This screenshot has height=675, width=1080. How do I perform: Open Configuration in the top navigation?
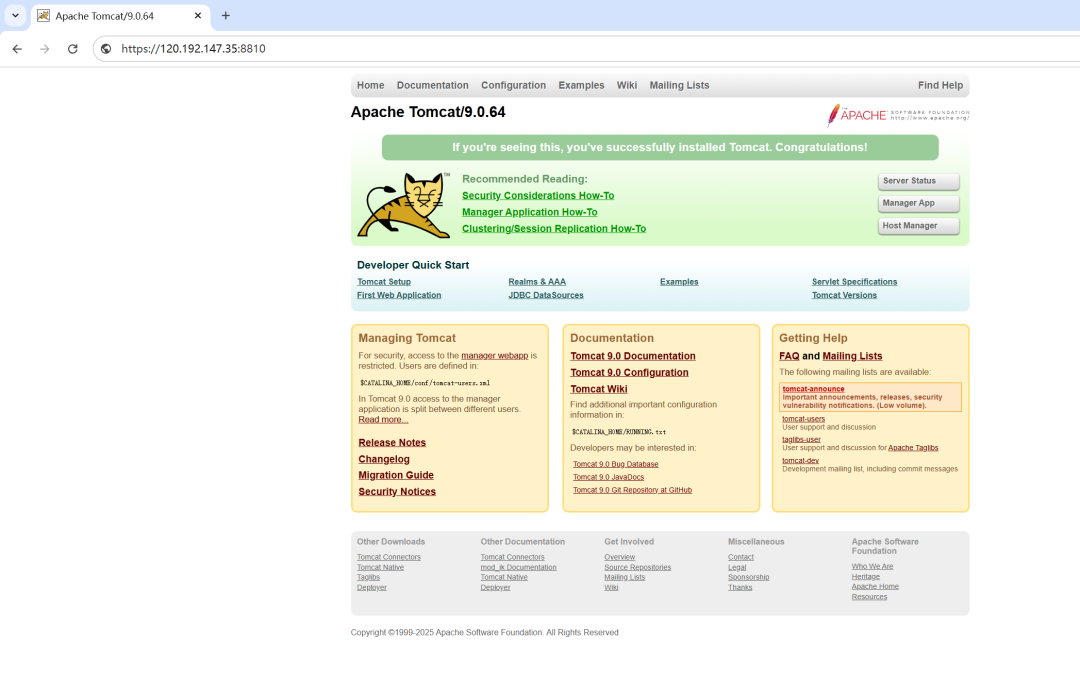click(x=513, y=85)
